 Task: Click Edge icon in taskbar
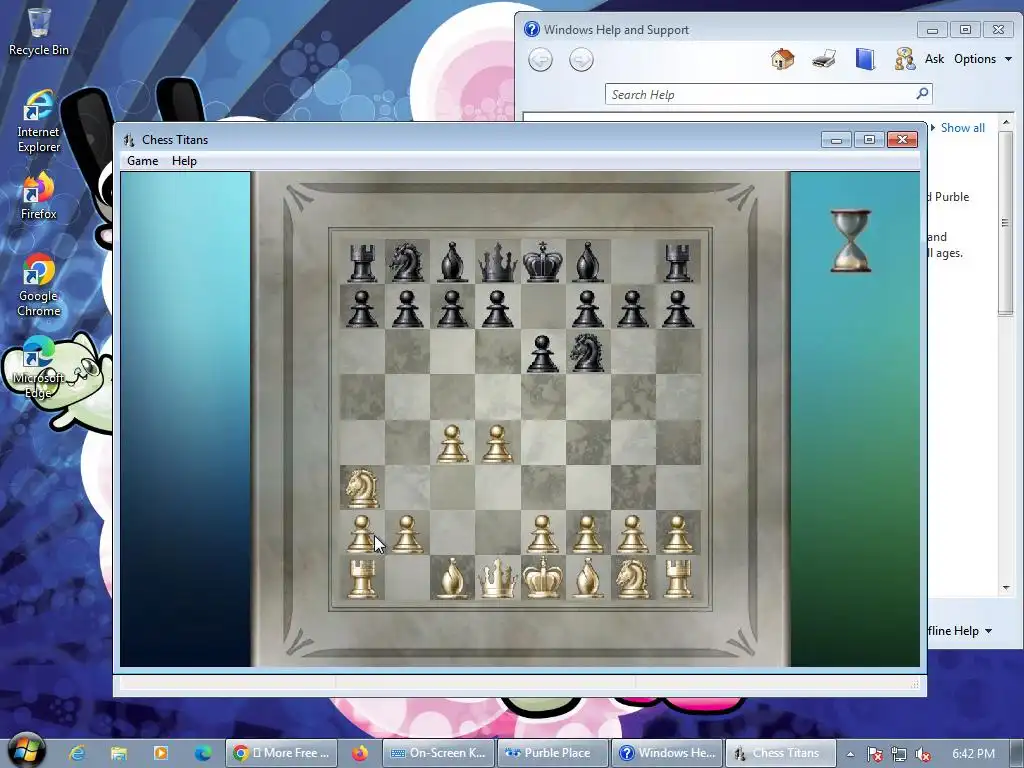(x=202, y=753)
